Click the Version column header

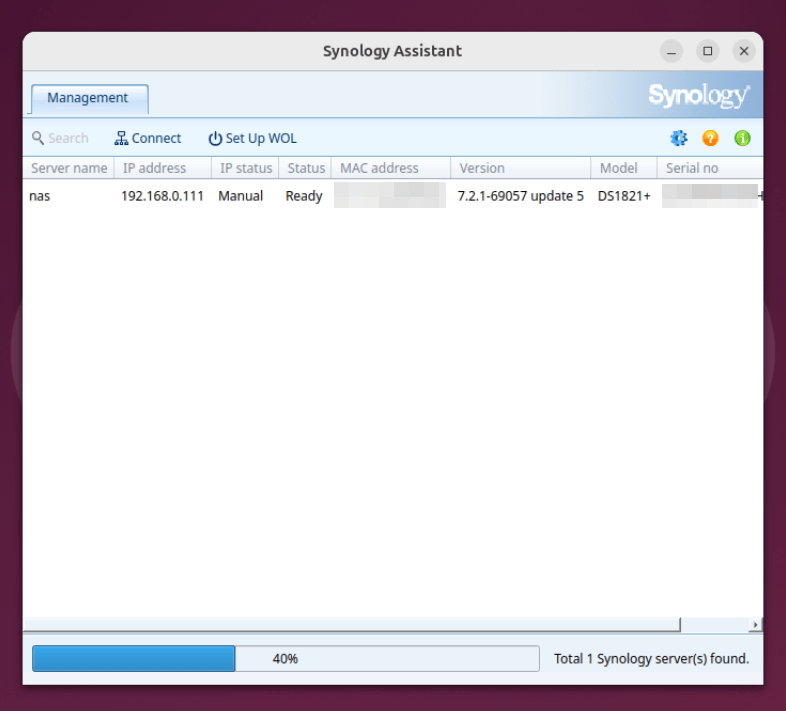[x=521, y=168]
